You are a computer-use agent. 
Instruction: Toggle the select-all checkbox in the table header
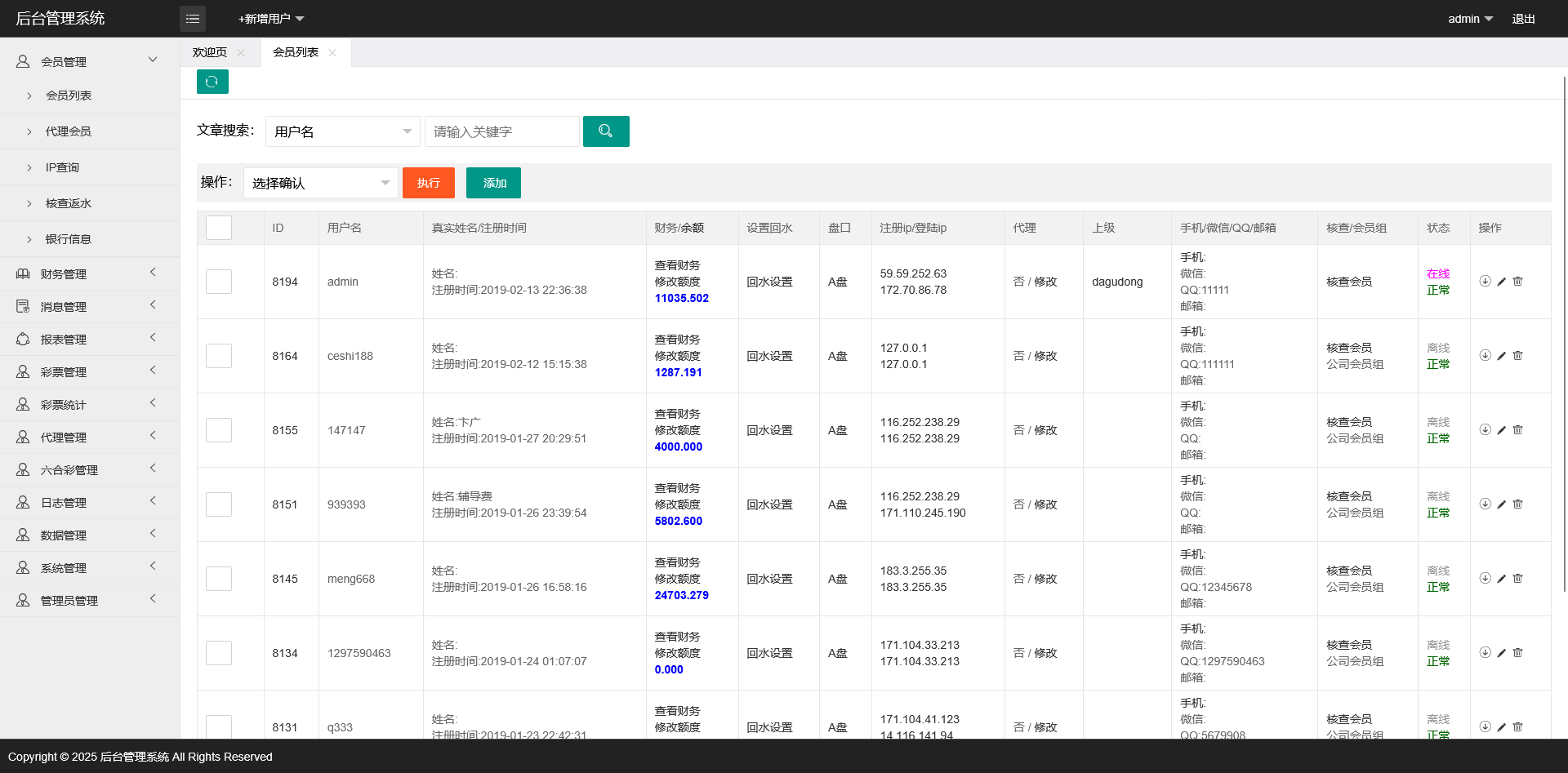(x=219, y=228)
